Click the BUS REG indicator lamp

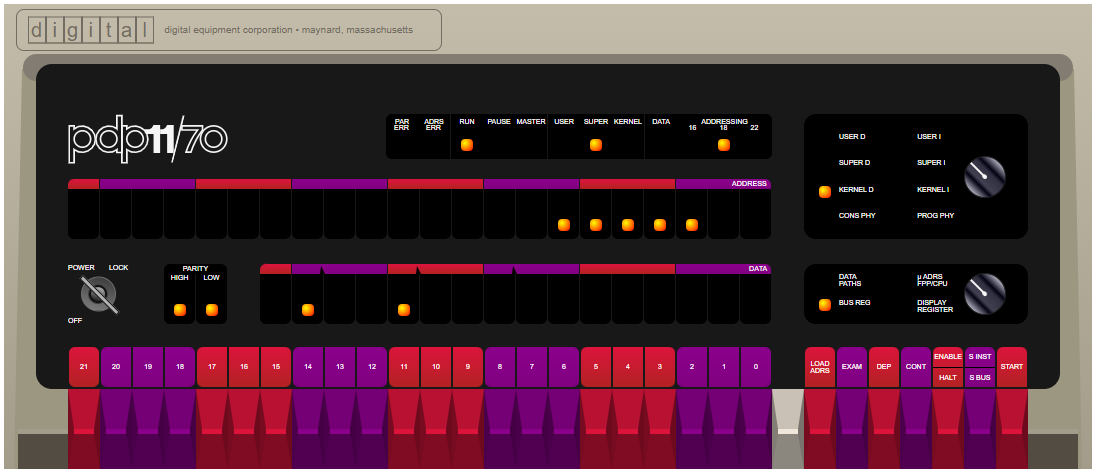pos(825,305)
